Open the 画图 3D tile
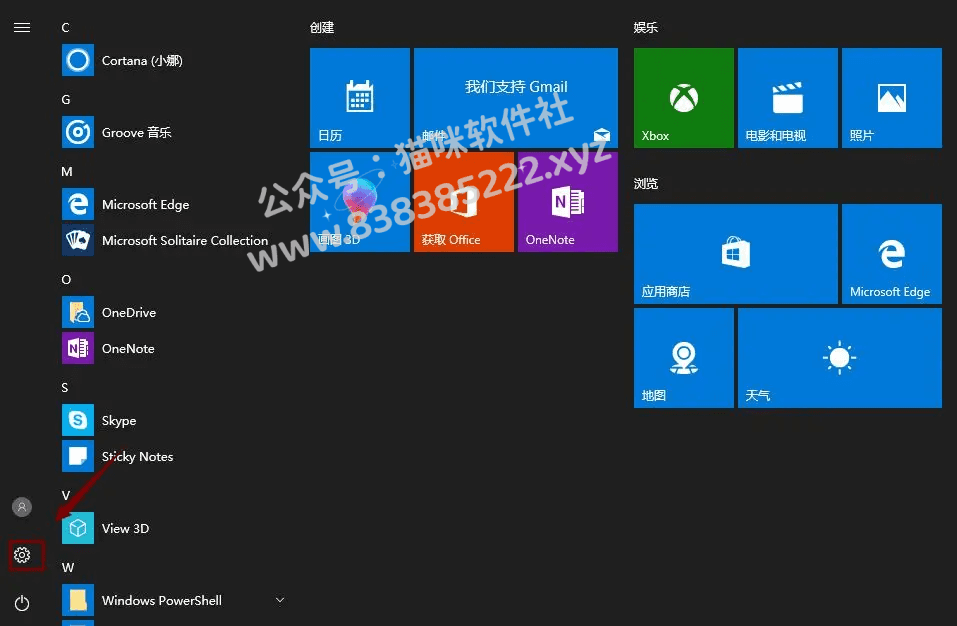The width and height of the screenshot is (957, 626). [360, 202]
